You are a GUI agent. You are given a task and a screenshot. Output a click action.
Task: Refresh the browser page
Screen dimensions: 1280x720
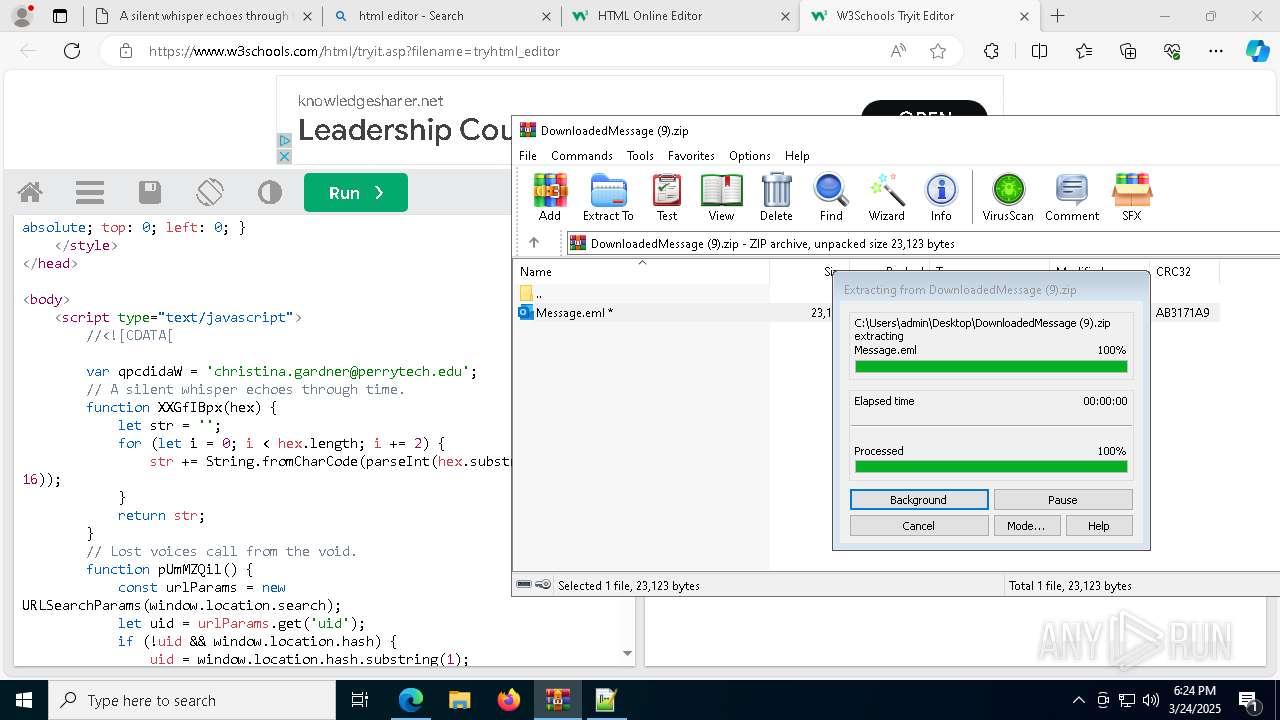[x=72, y=51]
